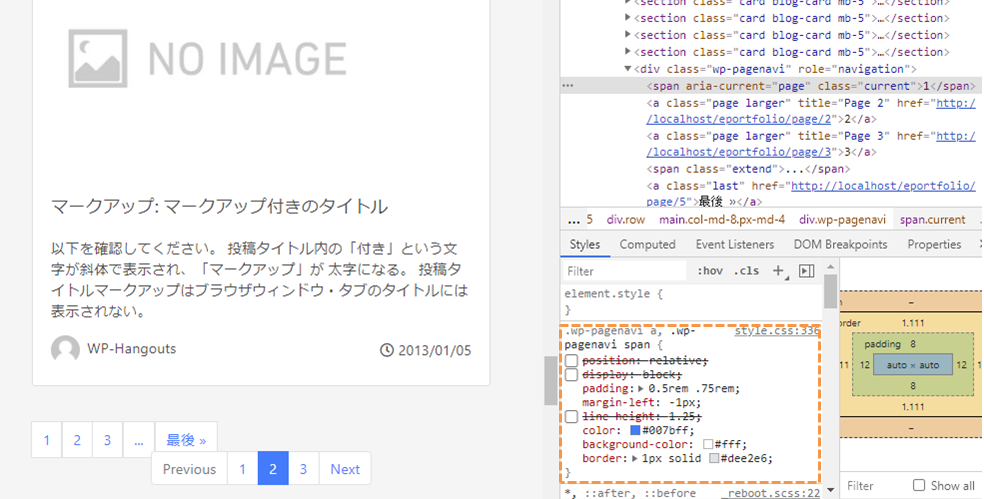
Task: Toggle the computed styles sidebar icon
Action: (x=807, y=271)
